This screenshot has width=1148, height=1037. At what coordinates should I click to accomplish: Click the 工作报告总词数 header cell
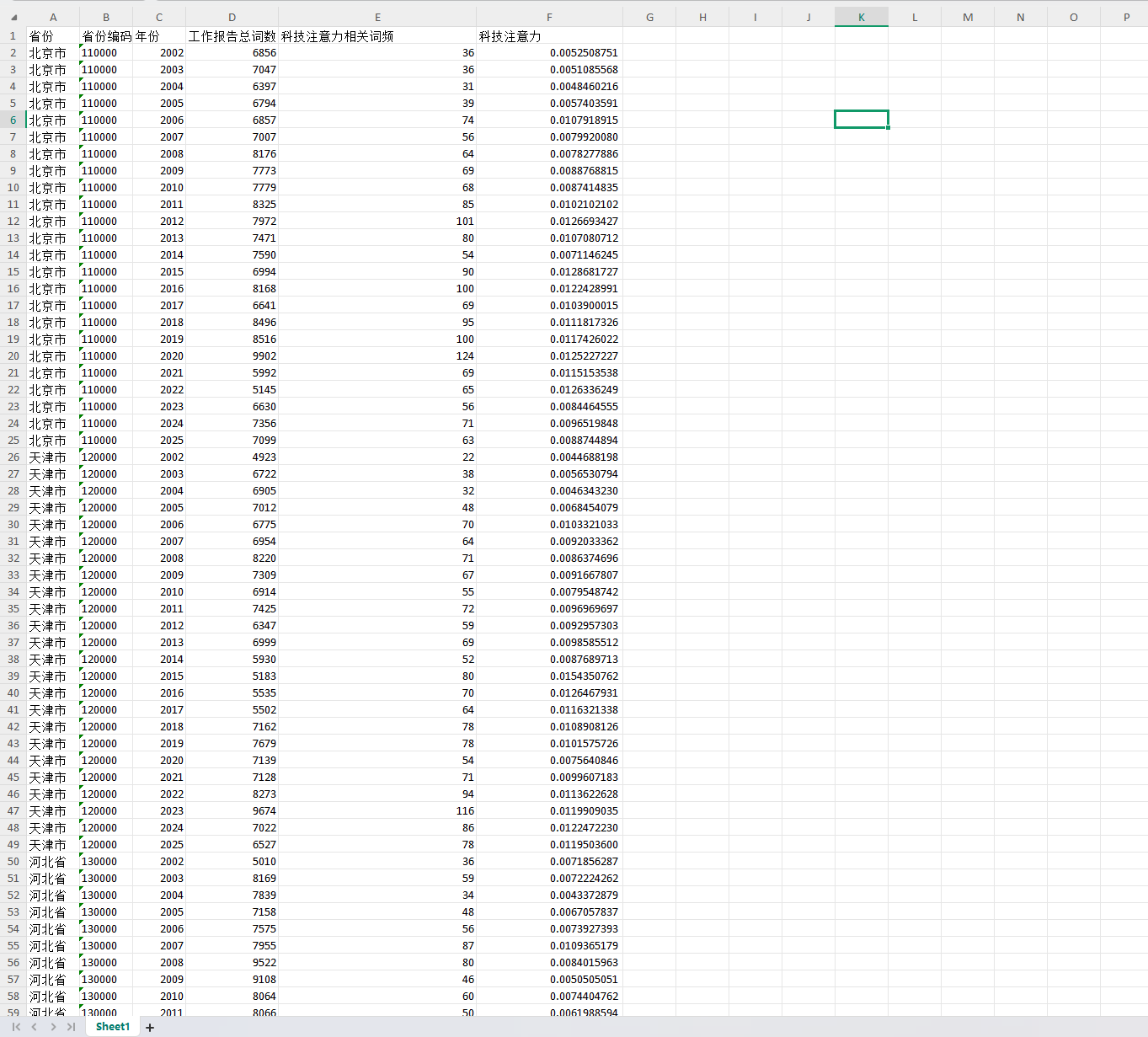click(x=232, y=36)
